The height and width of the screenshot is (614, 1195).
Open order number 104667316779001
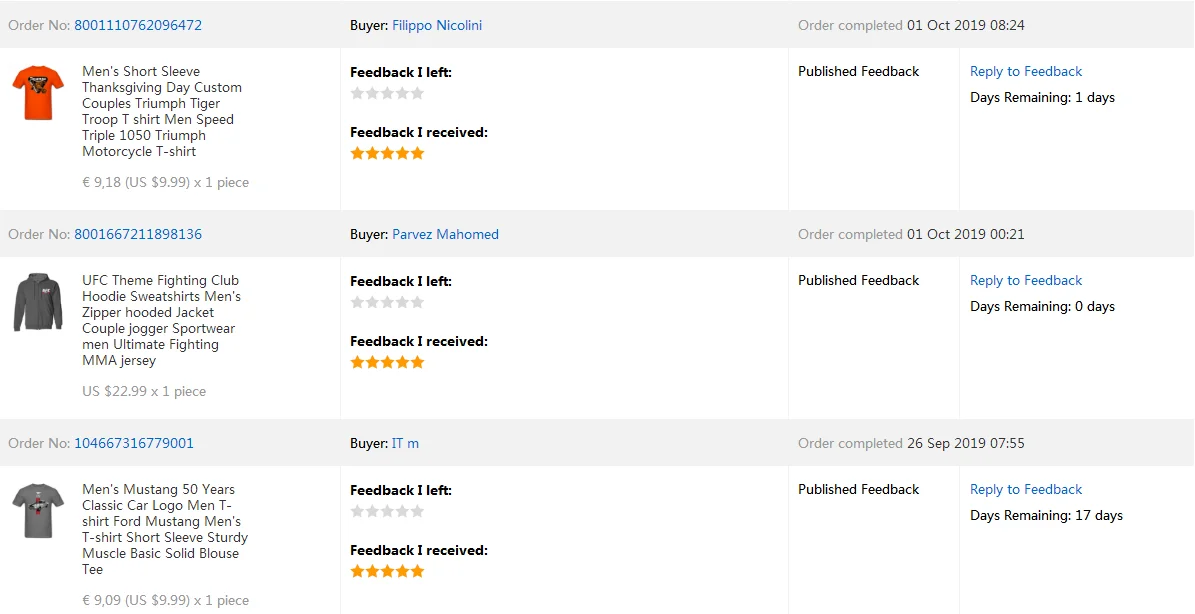(134, 443)
